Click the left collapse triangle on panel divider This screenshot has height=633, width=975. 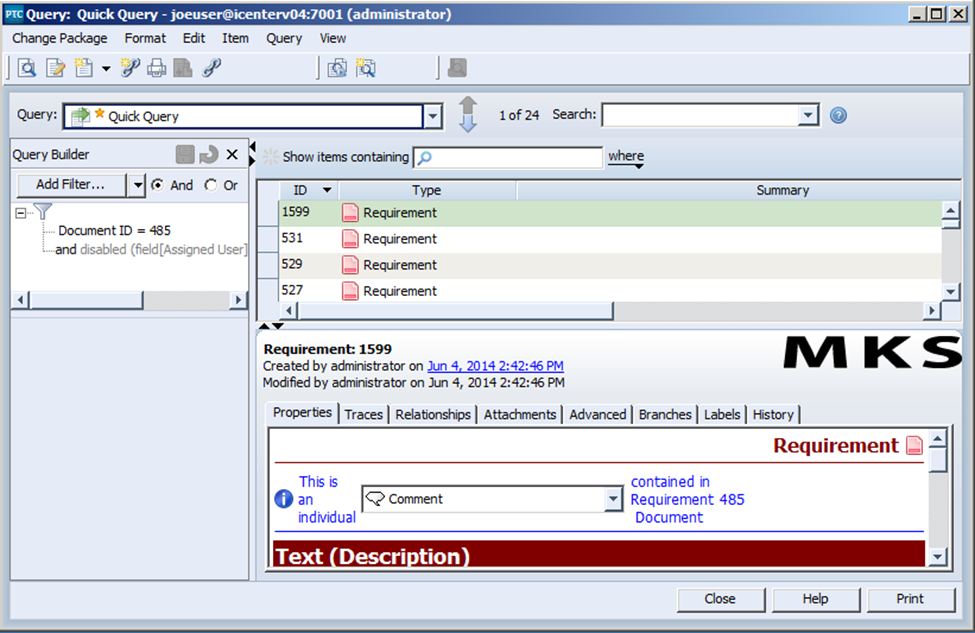[252, 146]
